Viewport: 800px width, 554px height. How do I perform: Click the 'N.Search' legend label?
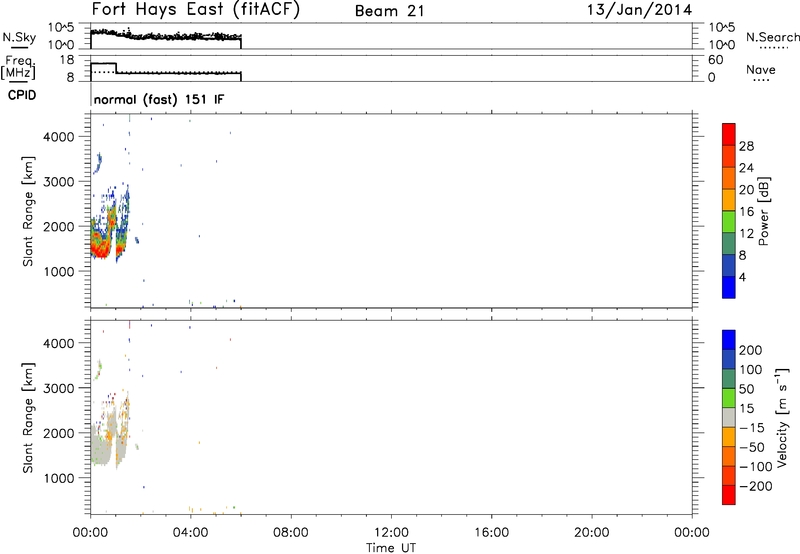click(x=772, y=37)
